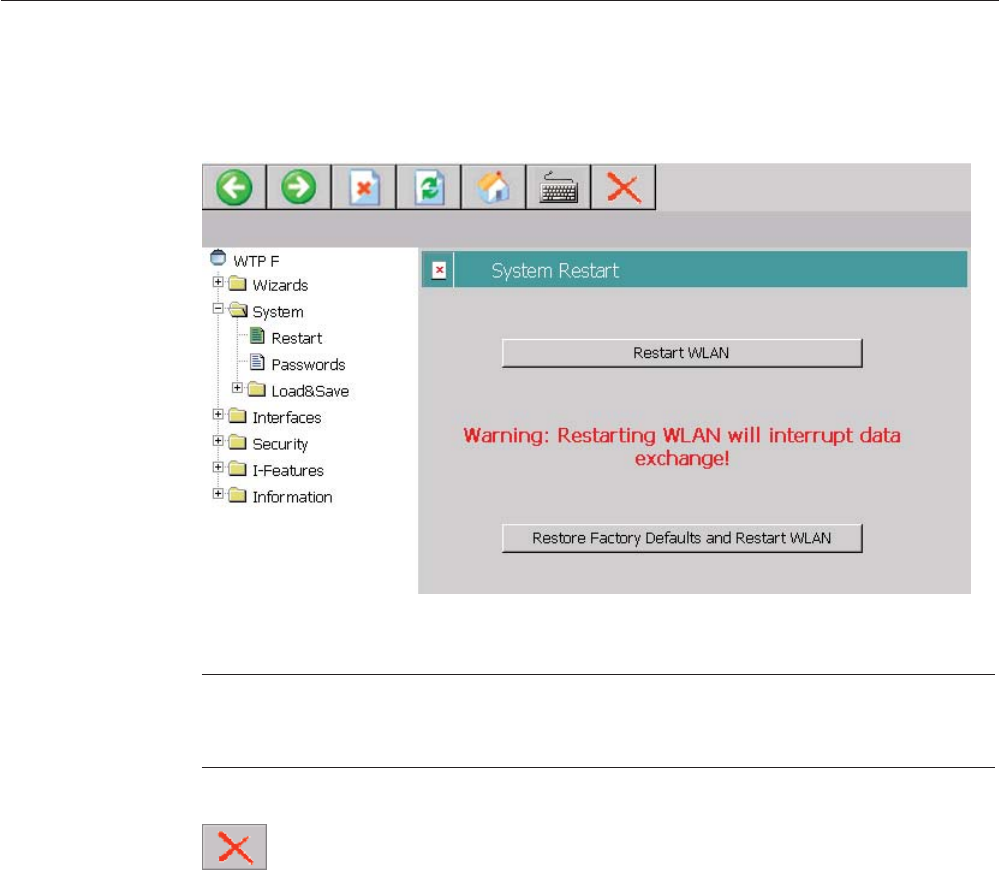The image size is (999, 870).
Task: Click the Restart WLAN button
Action: tap(682, 353)
